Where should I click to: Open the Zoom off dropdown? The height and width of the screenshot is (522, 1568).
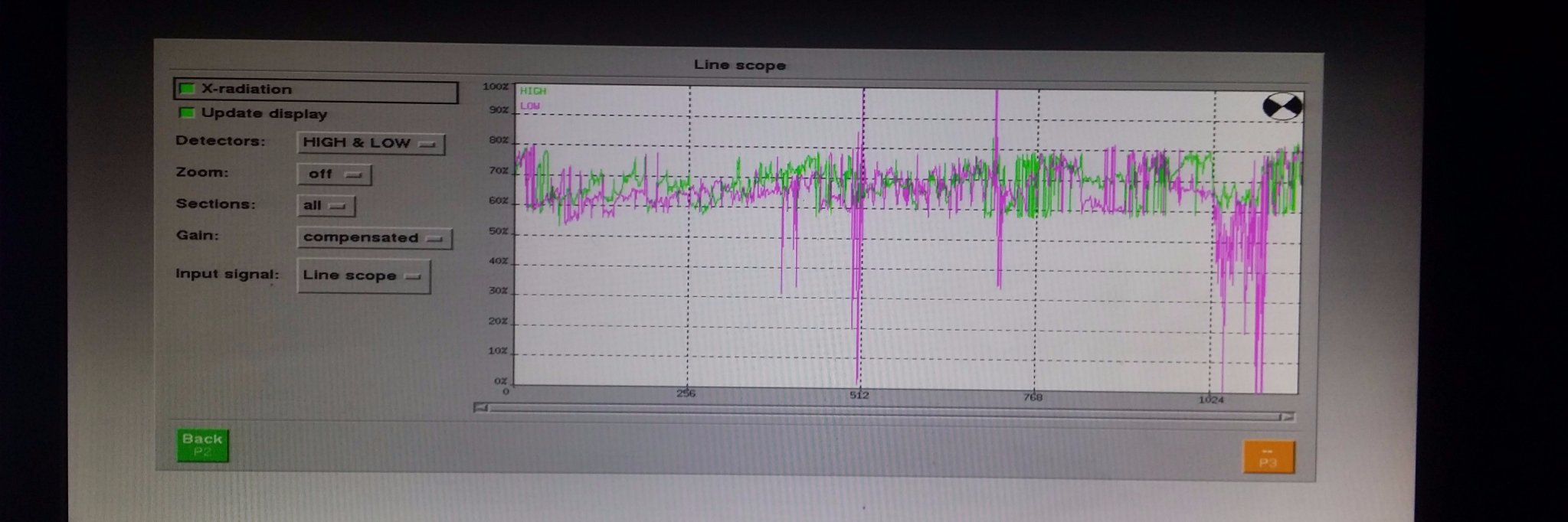pos(334,175)
